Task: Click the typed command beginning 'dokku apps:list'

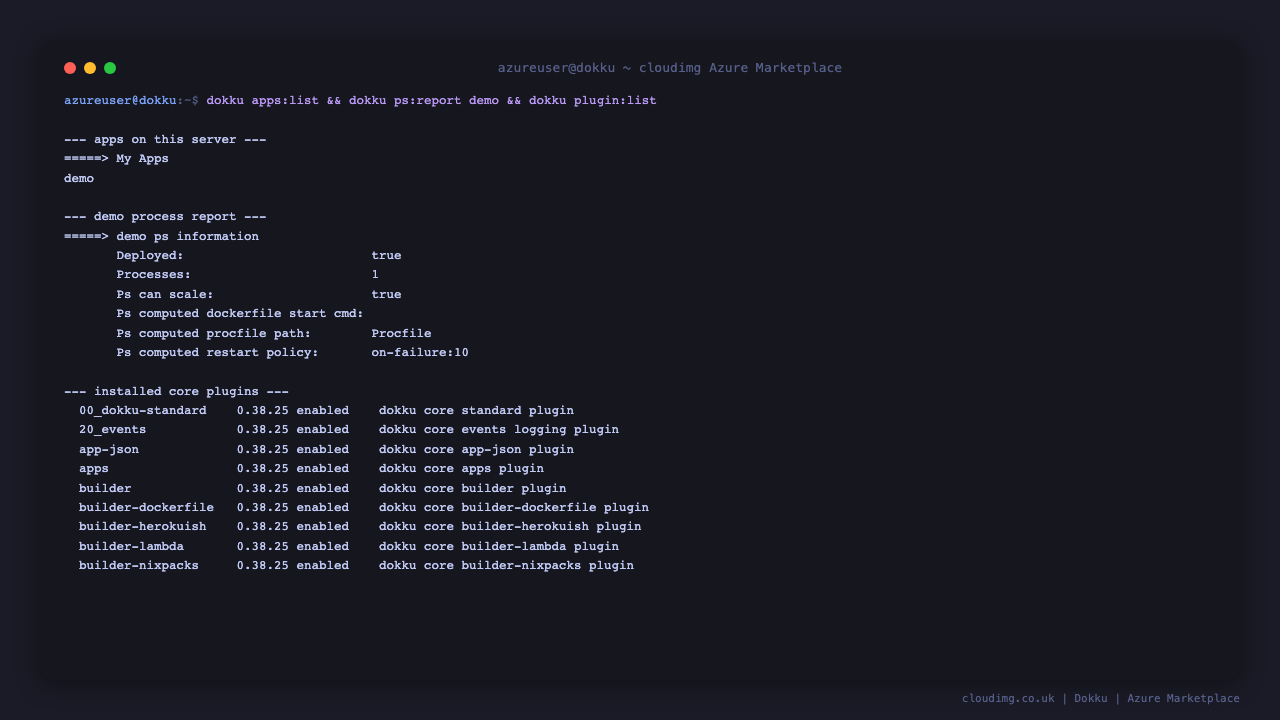Action: coord(431,101)
